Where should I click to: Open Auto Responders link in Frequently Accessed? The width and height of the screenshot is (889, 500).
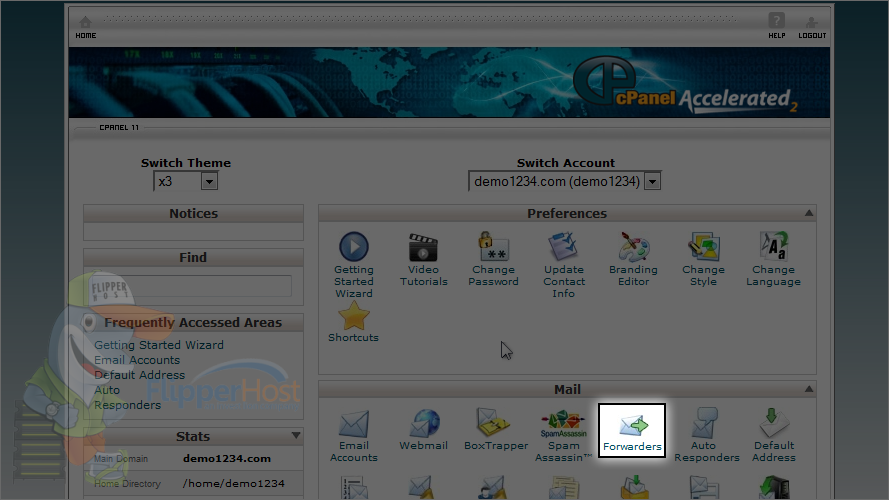(x=128, y=397)
